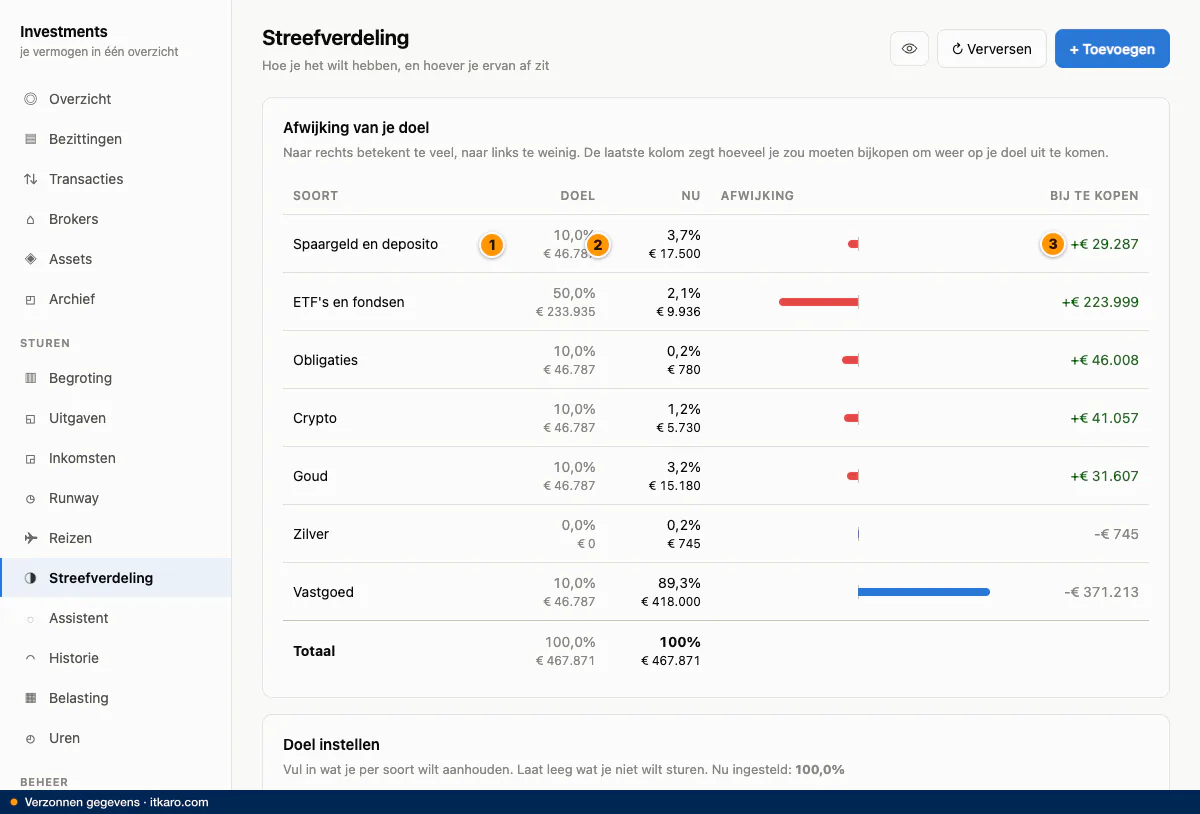Viewport: 1200px width, 814px height.
Task: Click the Reizen airplane icon
Action: tap(30, 538)
